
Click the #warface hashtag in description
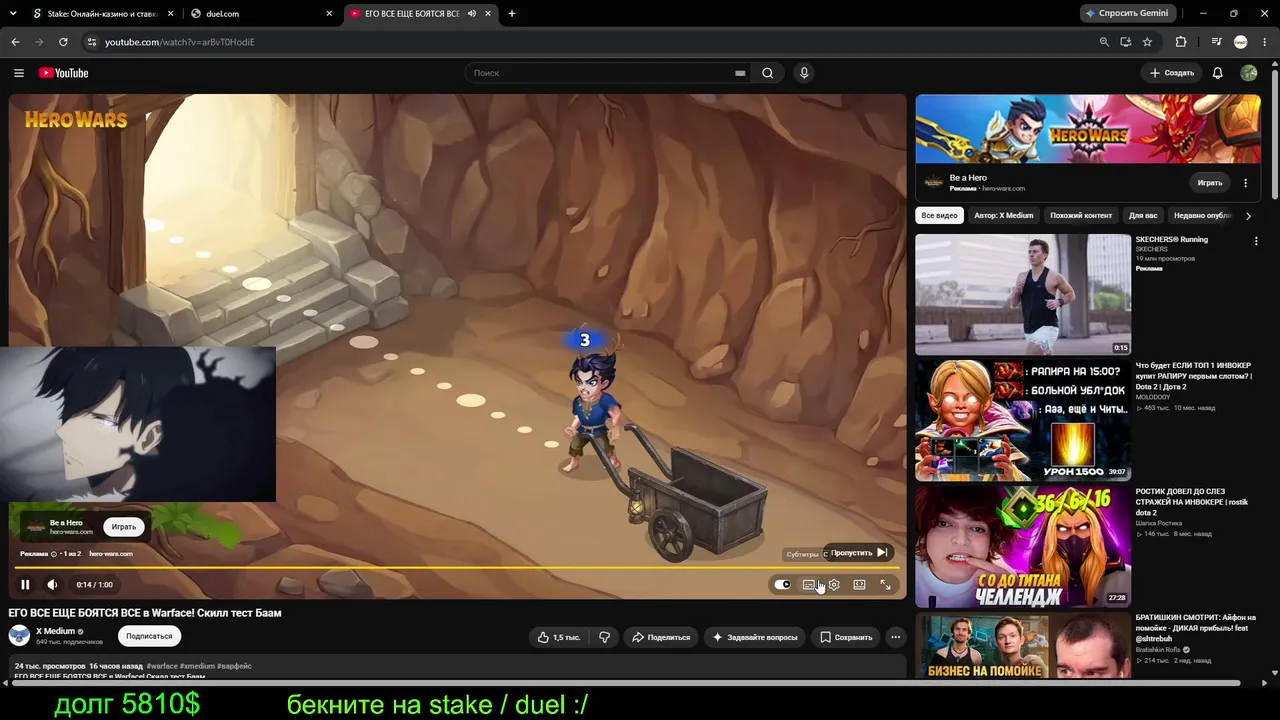pyautogui.click(x=162, y=666)
